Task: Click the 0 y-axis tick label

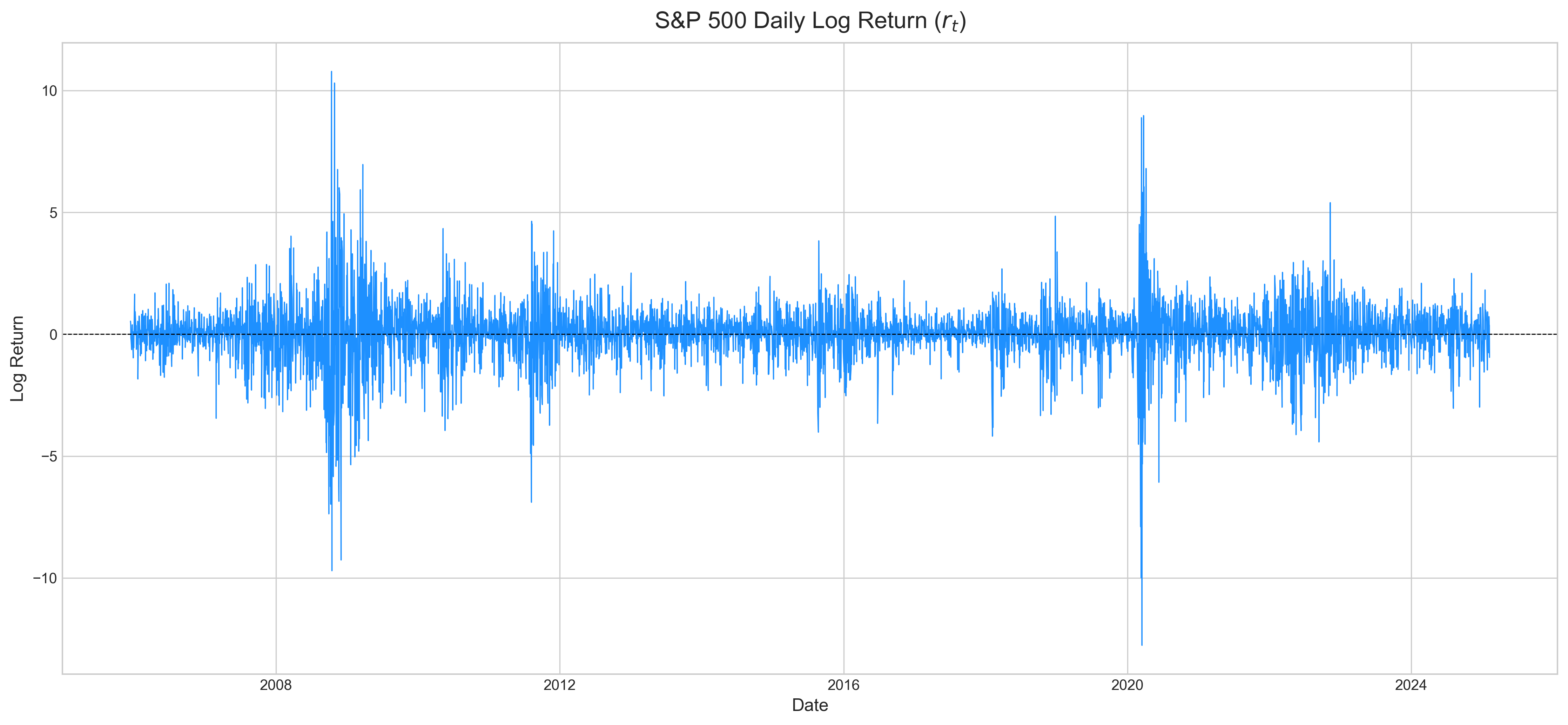Action: click(x=53, y=334)
